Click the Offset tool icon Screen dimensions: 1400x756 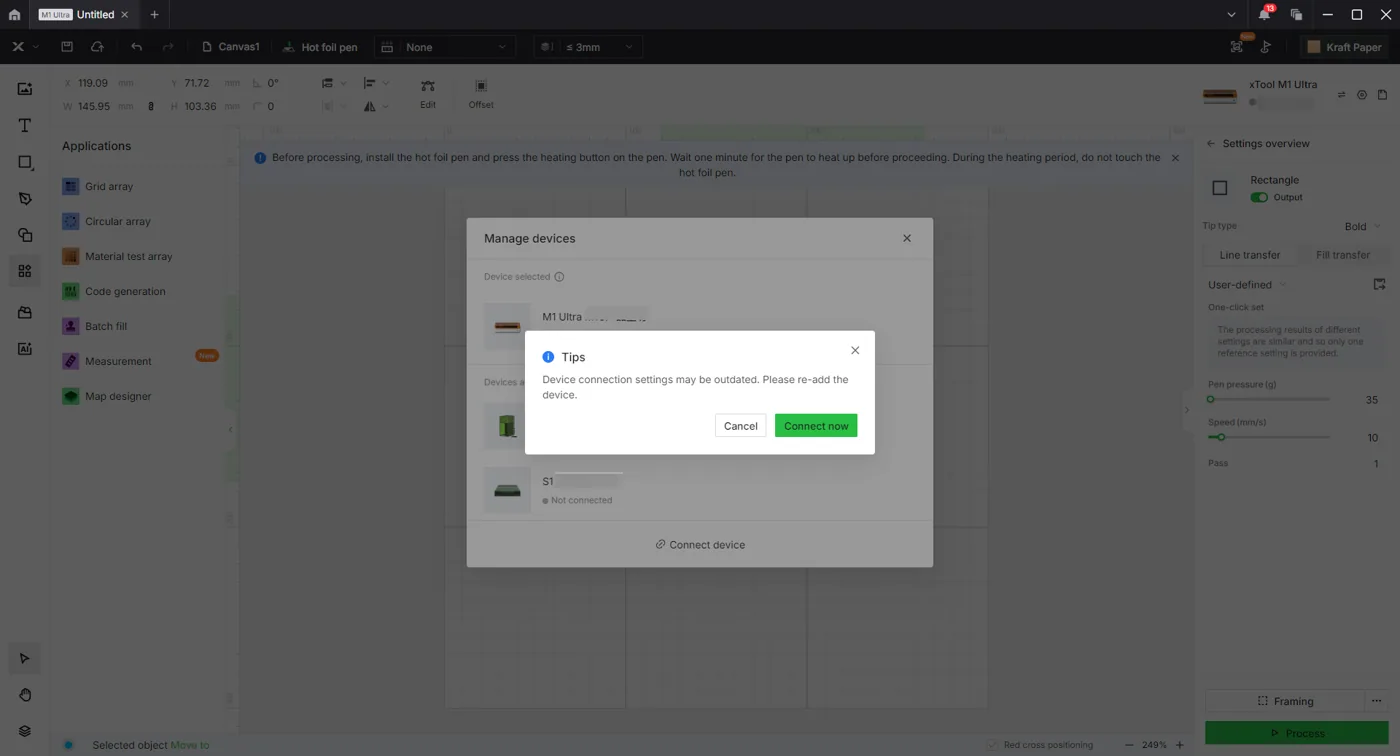pos(481,94)
